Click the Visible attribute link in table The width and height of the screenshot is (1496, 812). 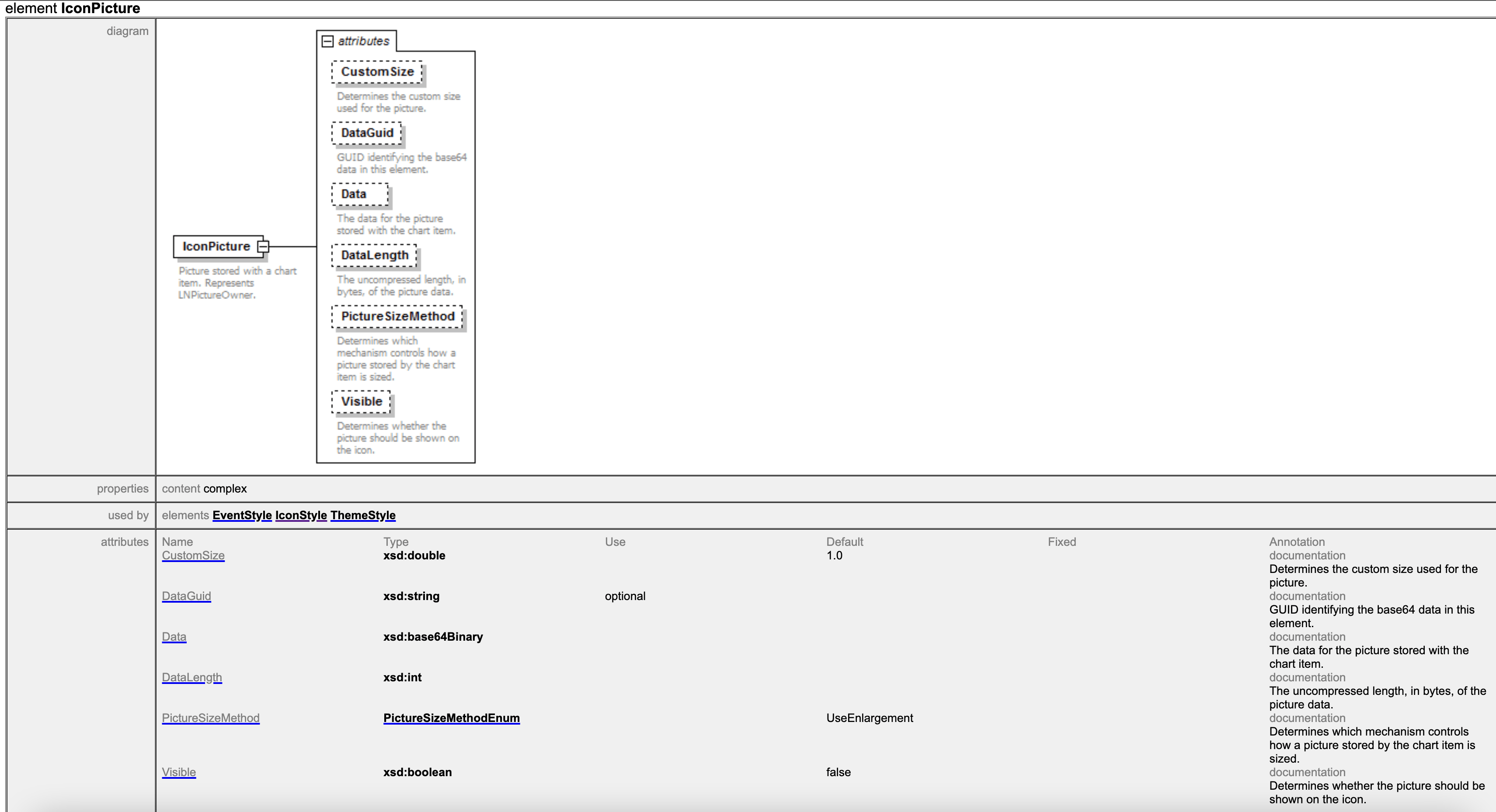tap(179, 772)
